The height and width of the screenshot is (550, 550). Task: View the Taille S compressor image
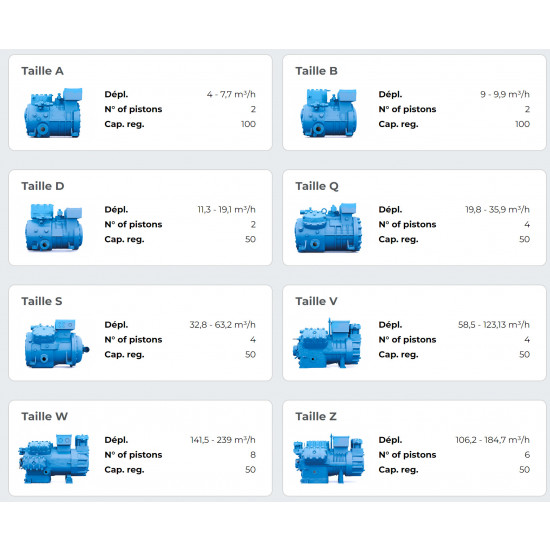pos(56,343)
